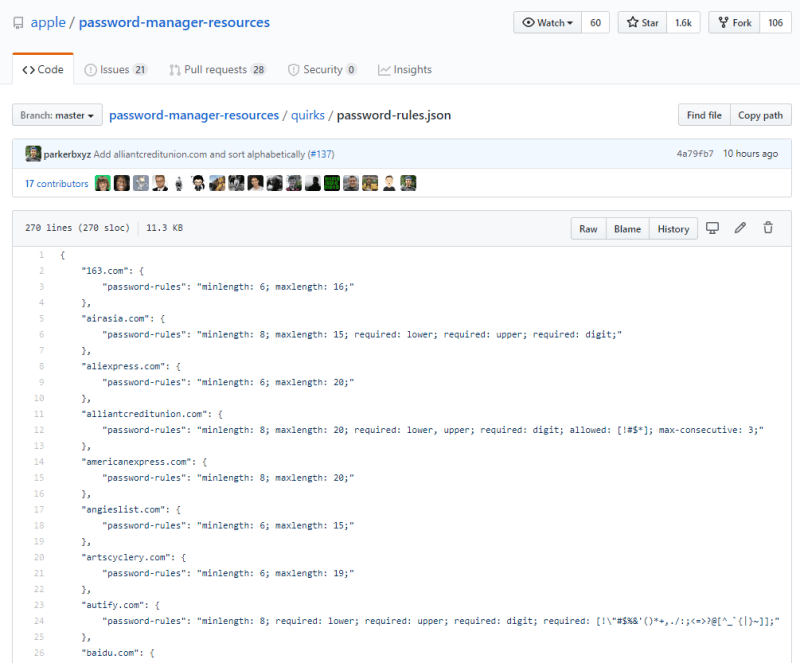Screen dimensions: 800x663
Task: Open the parkerbxyz author link
Action: [x=67, y=154]
